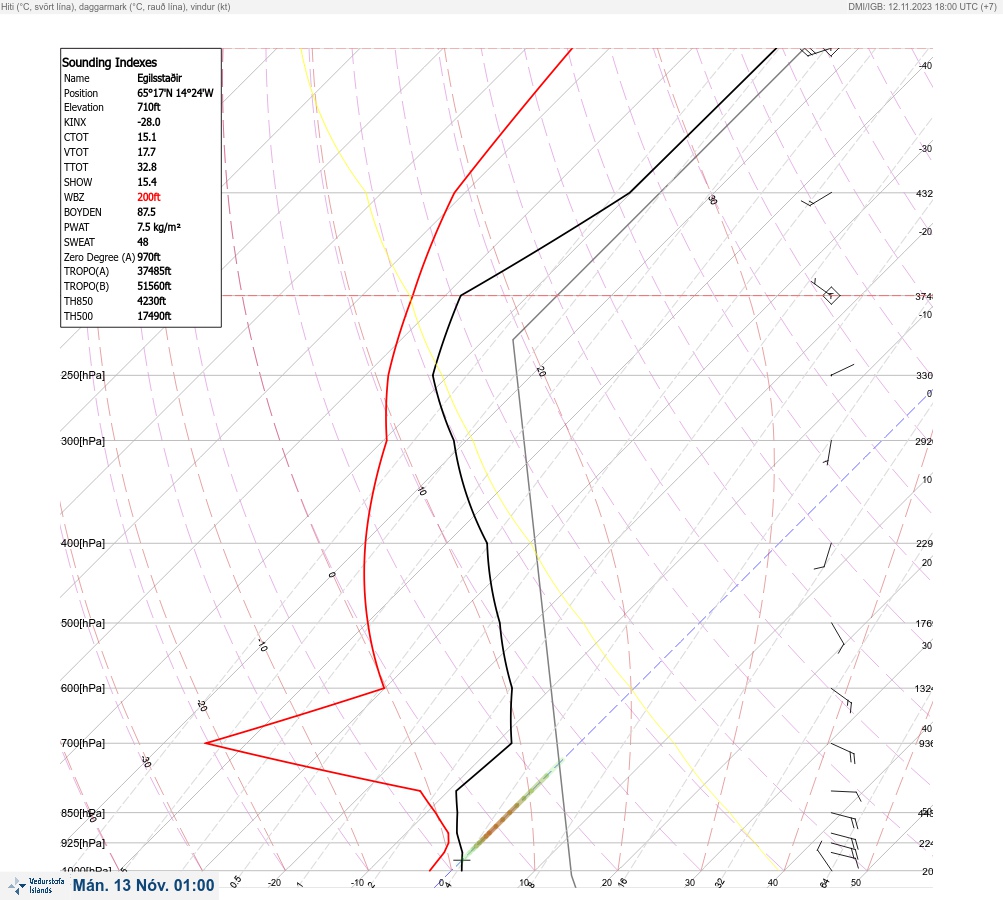Image resolution: width=1003 pixels, height=900 pixels.
Task: Click the wind barb at the 700 hPa level
Action: [x=844, y=752]
